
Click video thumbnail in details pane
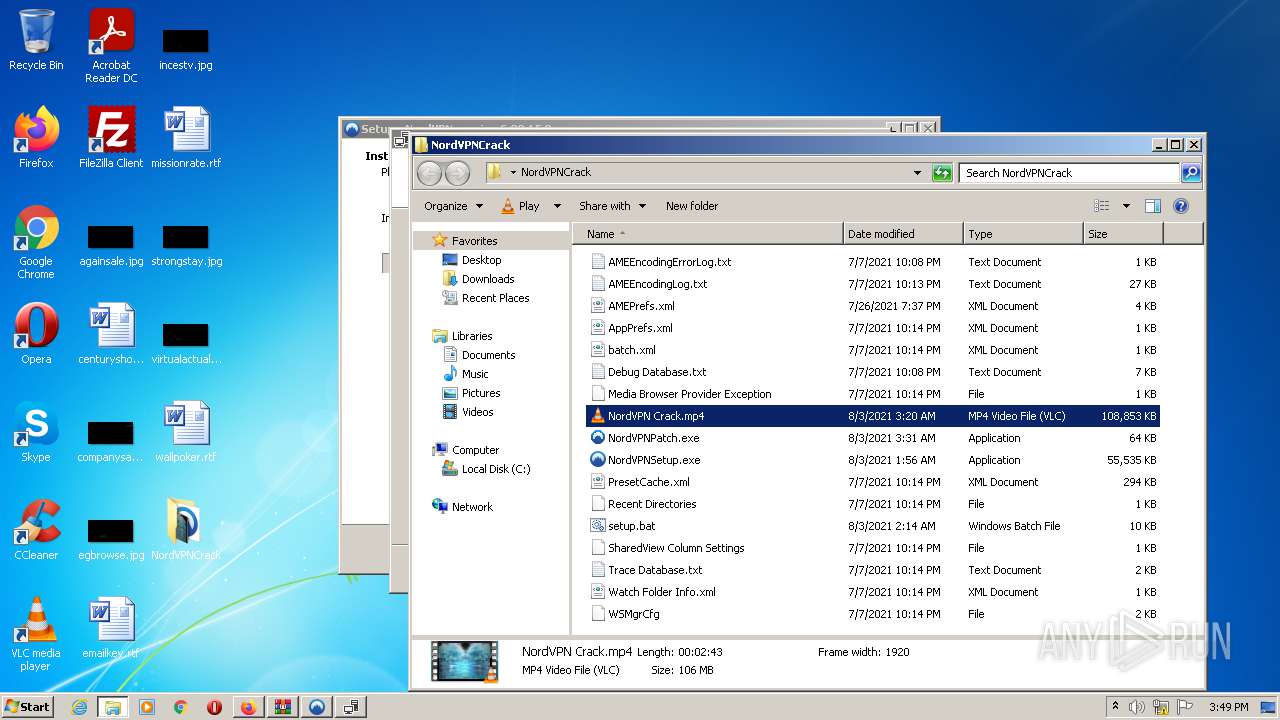(464, 661)
